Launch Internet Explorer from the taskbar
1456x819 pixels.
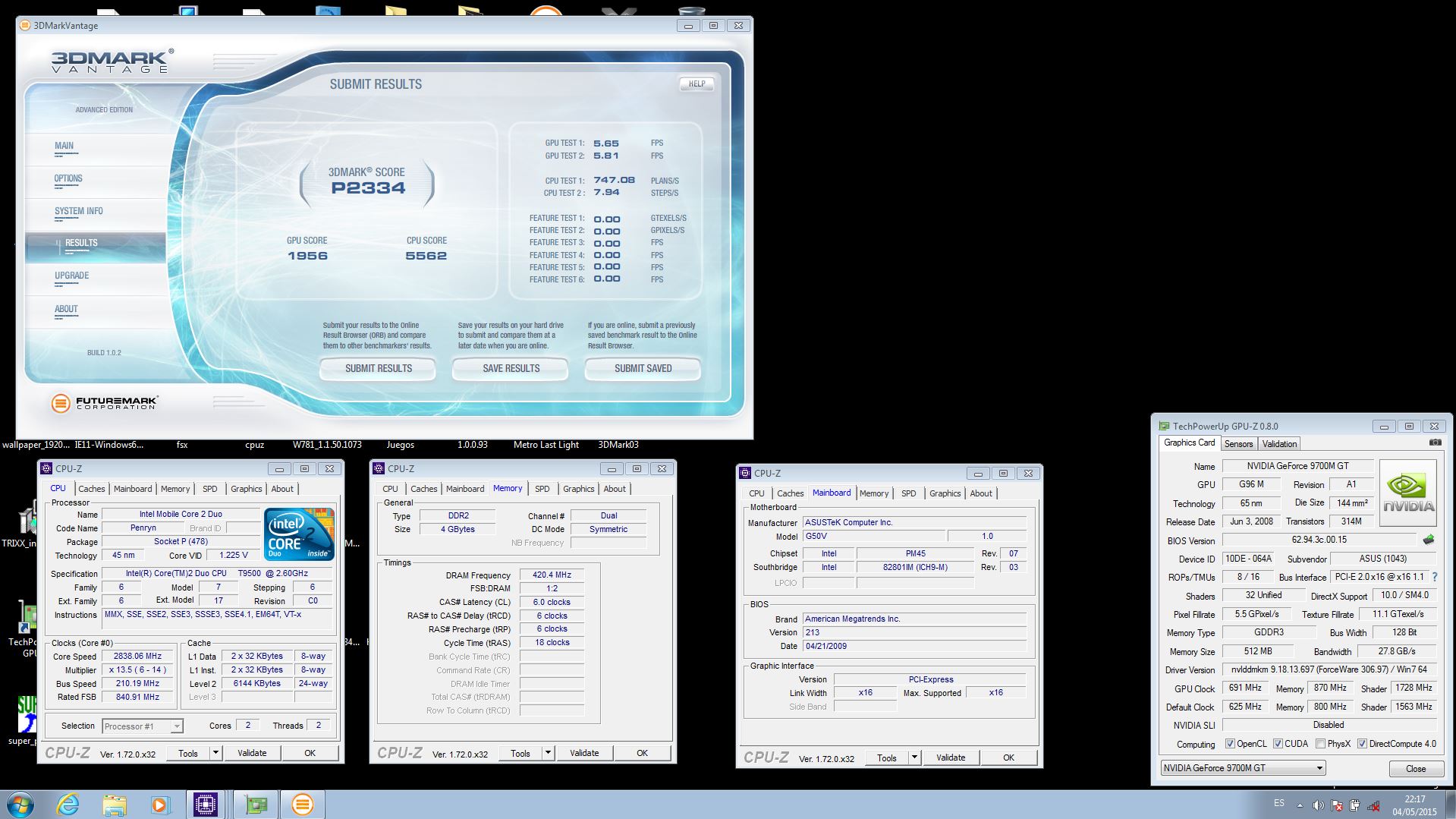tap(68, 805)
